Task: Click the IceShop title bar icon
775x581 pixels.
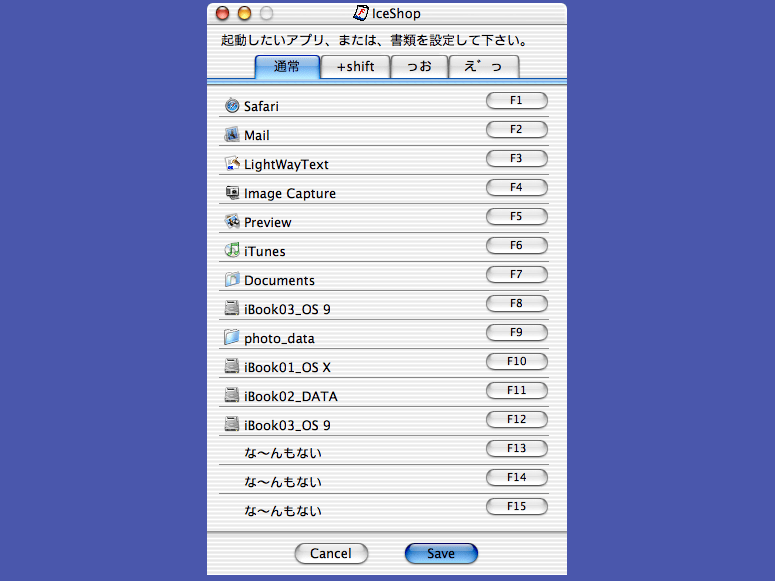Action: point(361,13)
